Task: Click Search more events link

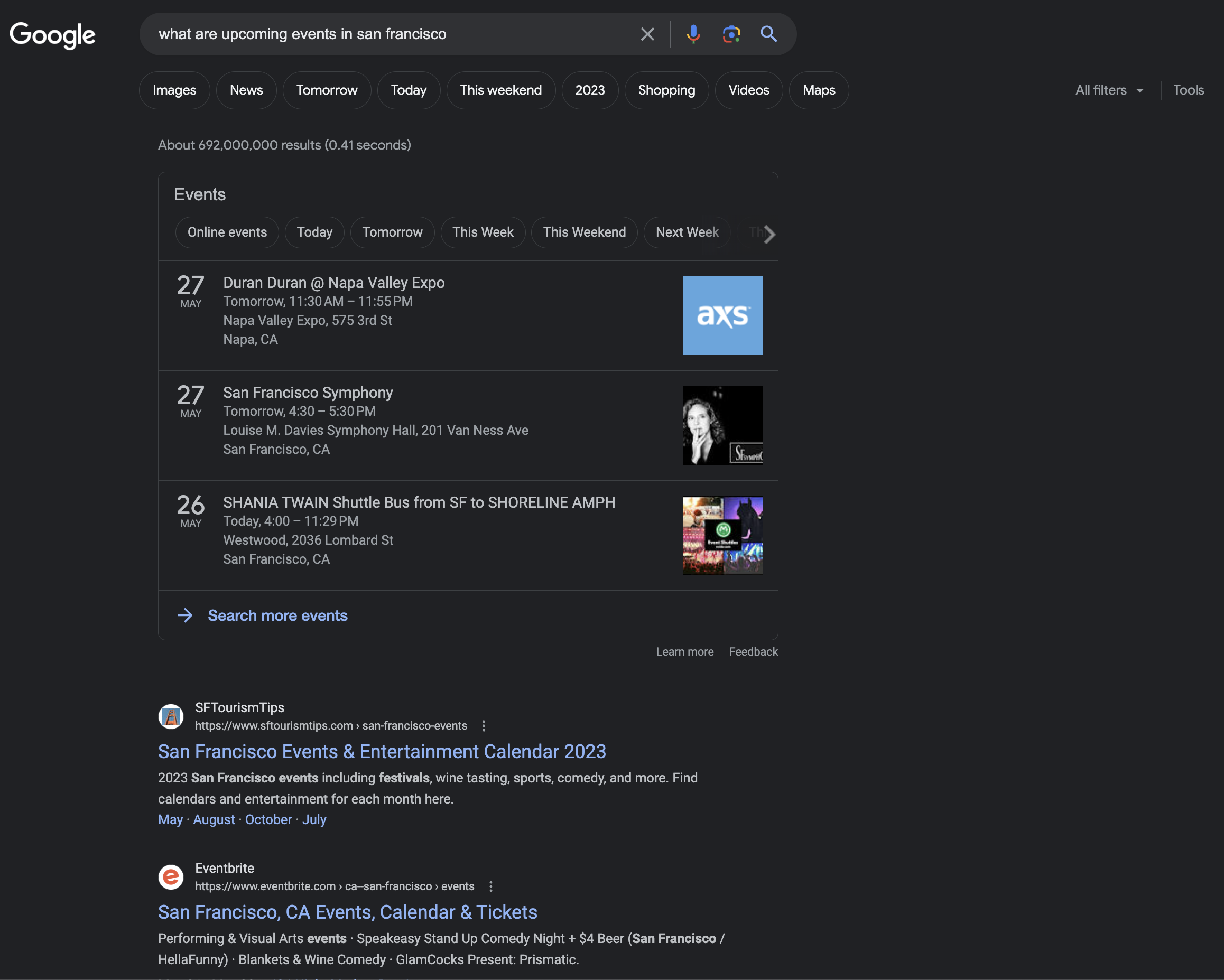Action: pos(277,615)
